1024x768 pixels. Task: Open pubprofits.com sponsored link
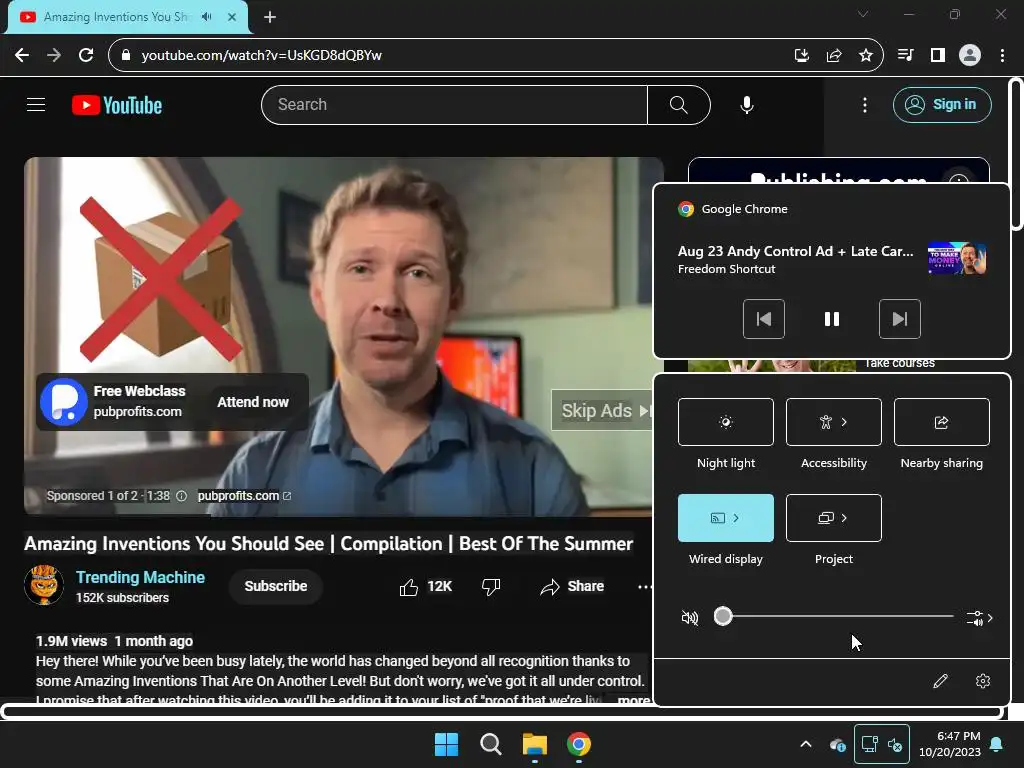tap(244, 496)
